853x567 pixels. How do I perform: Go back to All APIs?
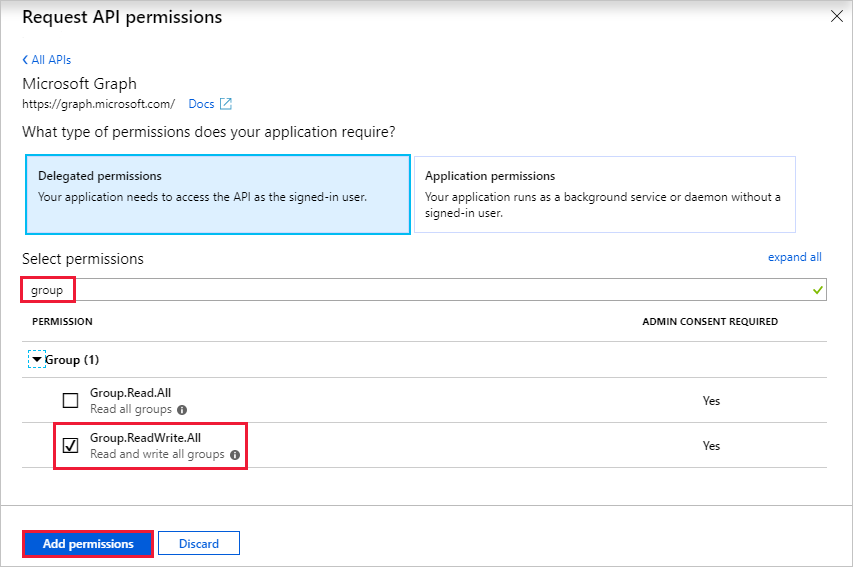pyautogui.click(x=47, y=60)
